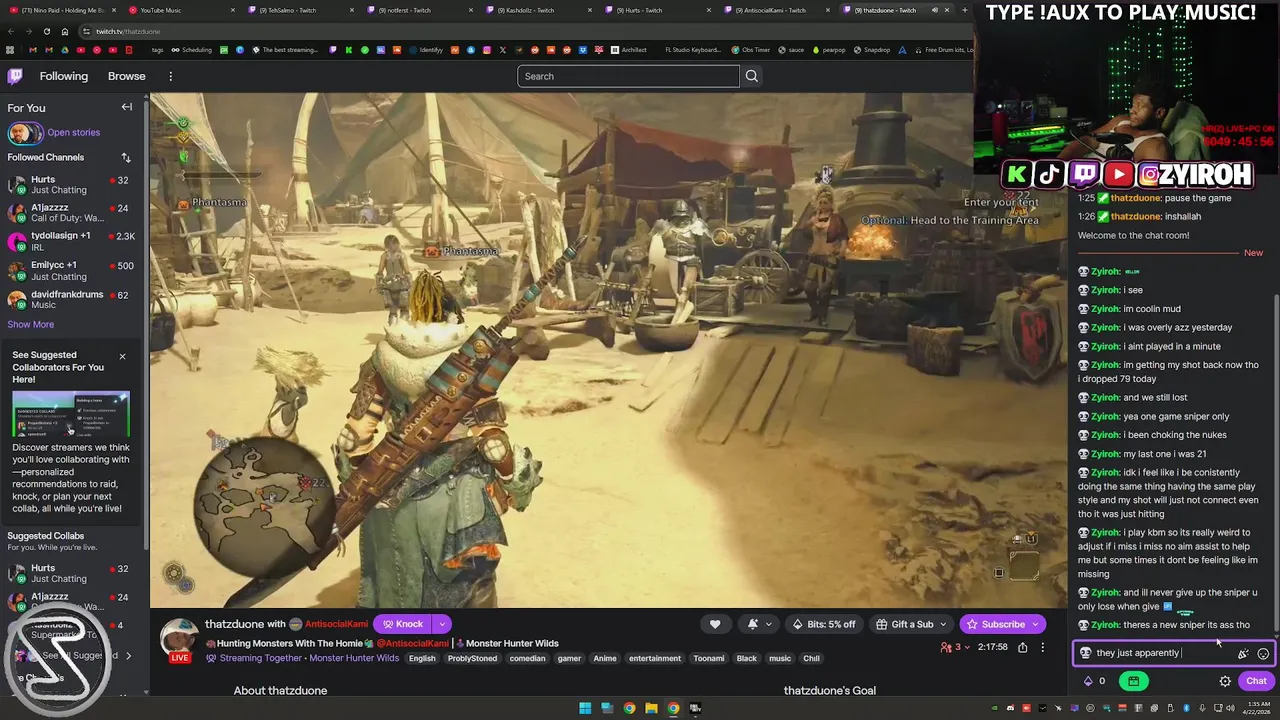
Task: Click the Following tab
Action: pyautogui.click(x=64, y=76)
